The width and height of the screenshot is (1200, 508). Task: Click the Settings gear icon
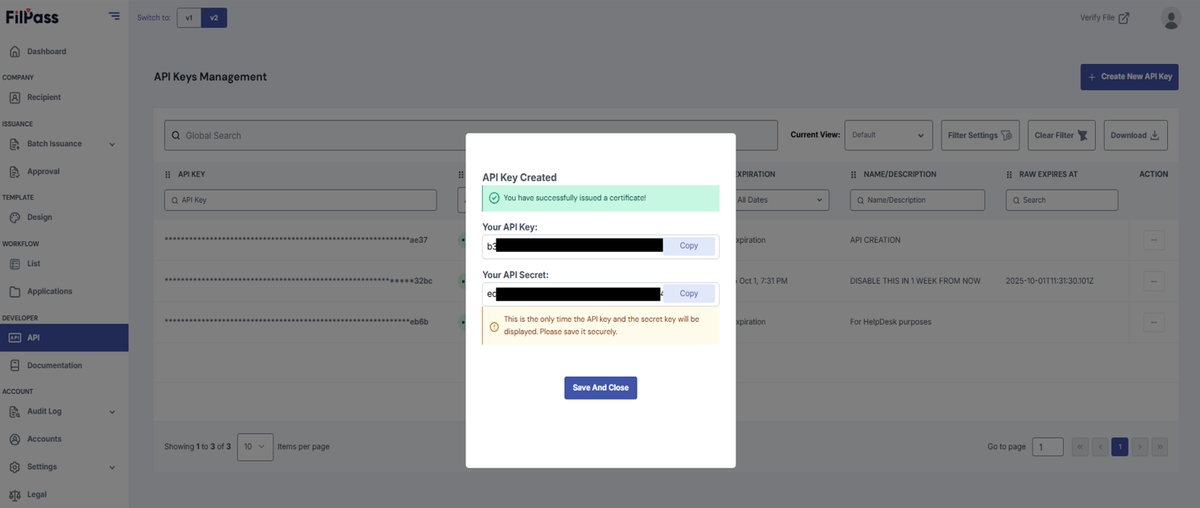tap(15, 467)
